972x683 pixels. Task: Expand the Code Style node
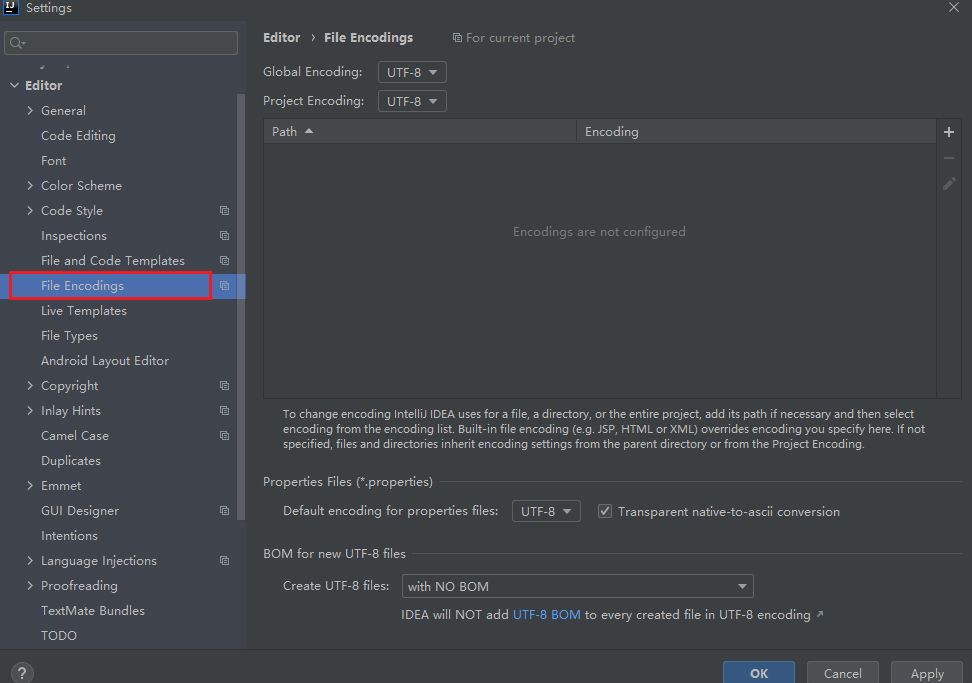click(x=30, y=211)
